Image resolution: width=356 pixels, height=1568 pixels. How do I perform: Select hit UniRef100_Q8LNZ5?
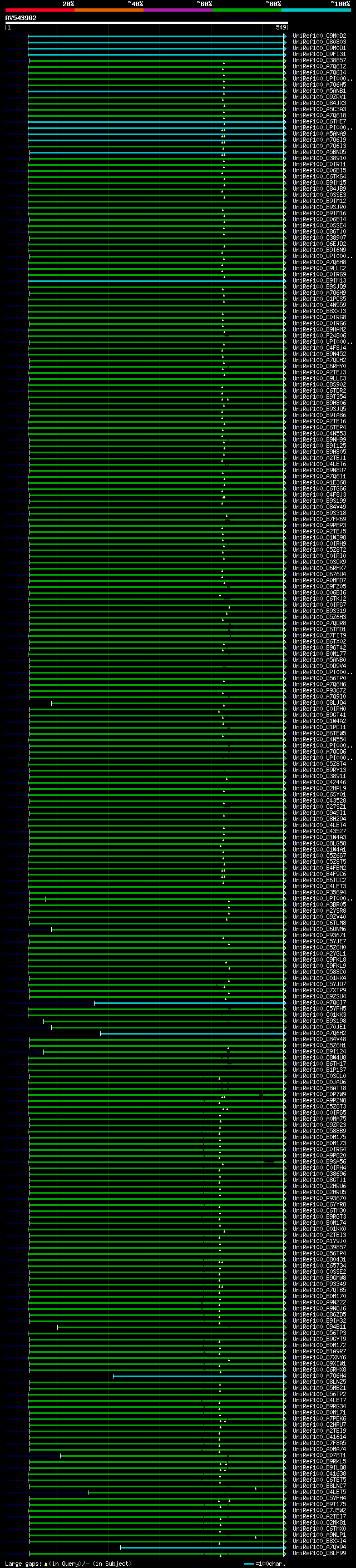pos(319,1382)
